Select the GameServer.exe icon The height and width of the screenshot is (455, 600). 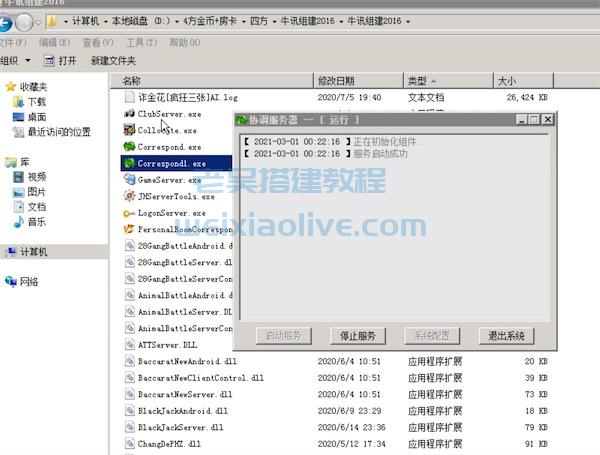coord(129,179)
